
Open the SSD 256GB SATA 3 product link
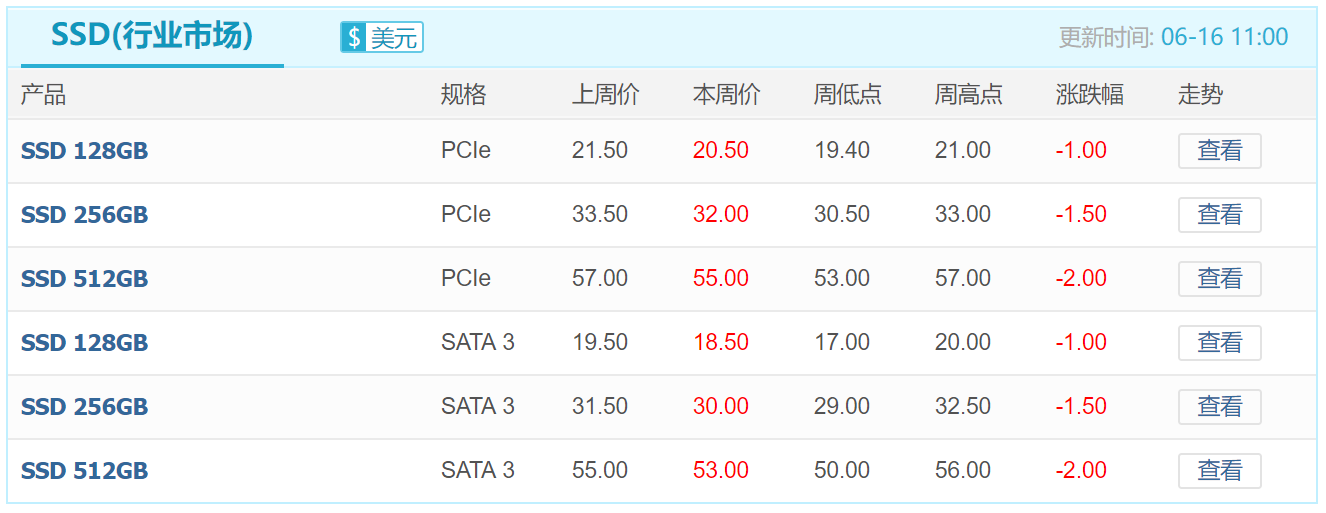[x=84, y=407]
